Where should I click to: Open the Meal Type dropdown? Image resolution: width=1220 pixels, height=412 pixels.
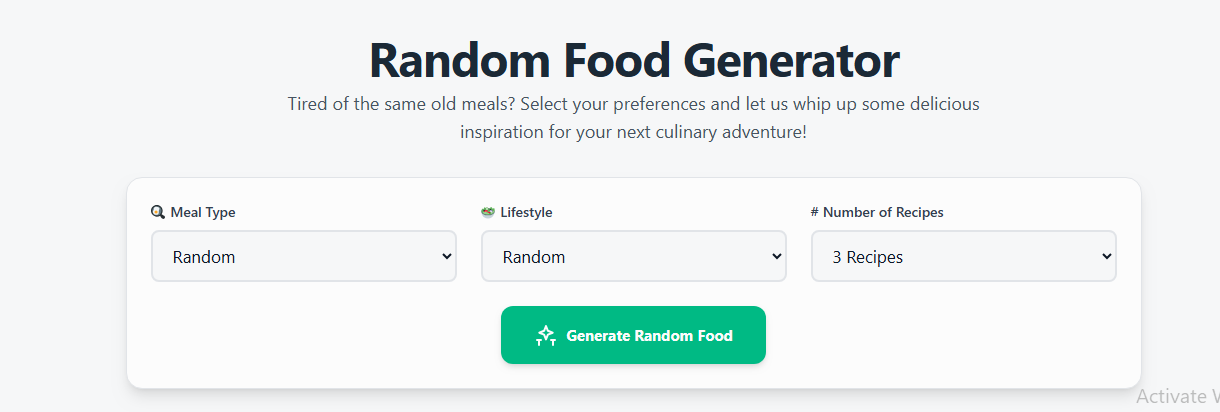click(x=303, y=257)
